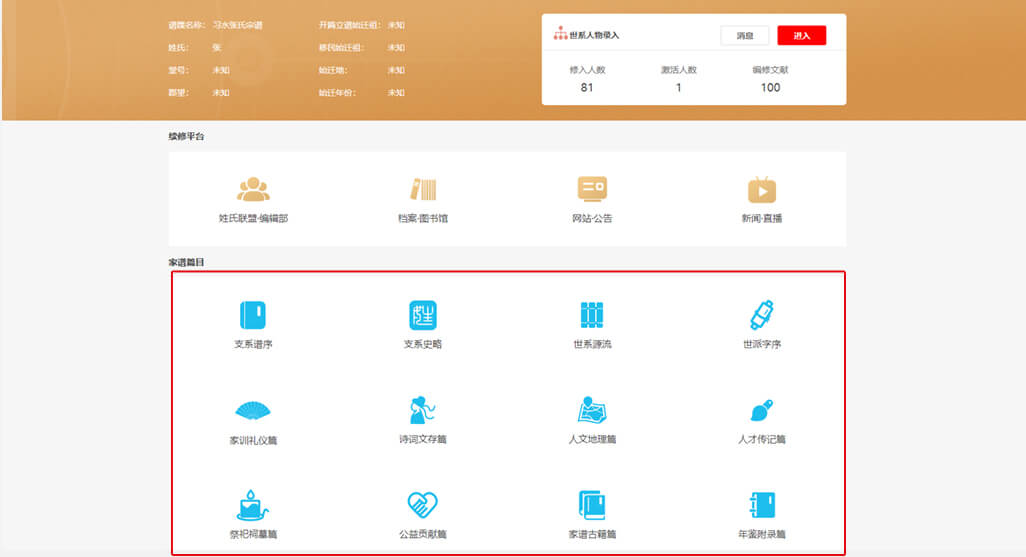The width and height of the screenshot is (1026, 557).
Task: Open the 人文地理篇 map icon
Action: coord(592,410)
